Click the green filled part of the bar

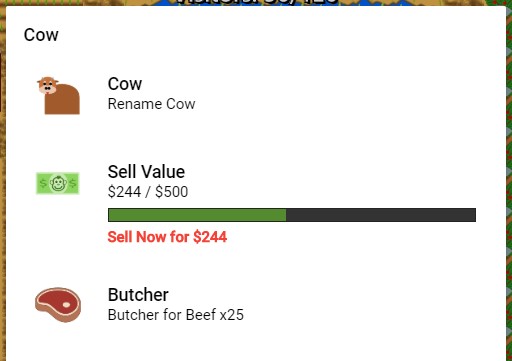[197, 215]
